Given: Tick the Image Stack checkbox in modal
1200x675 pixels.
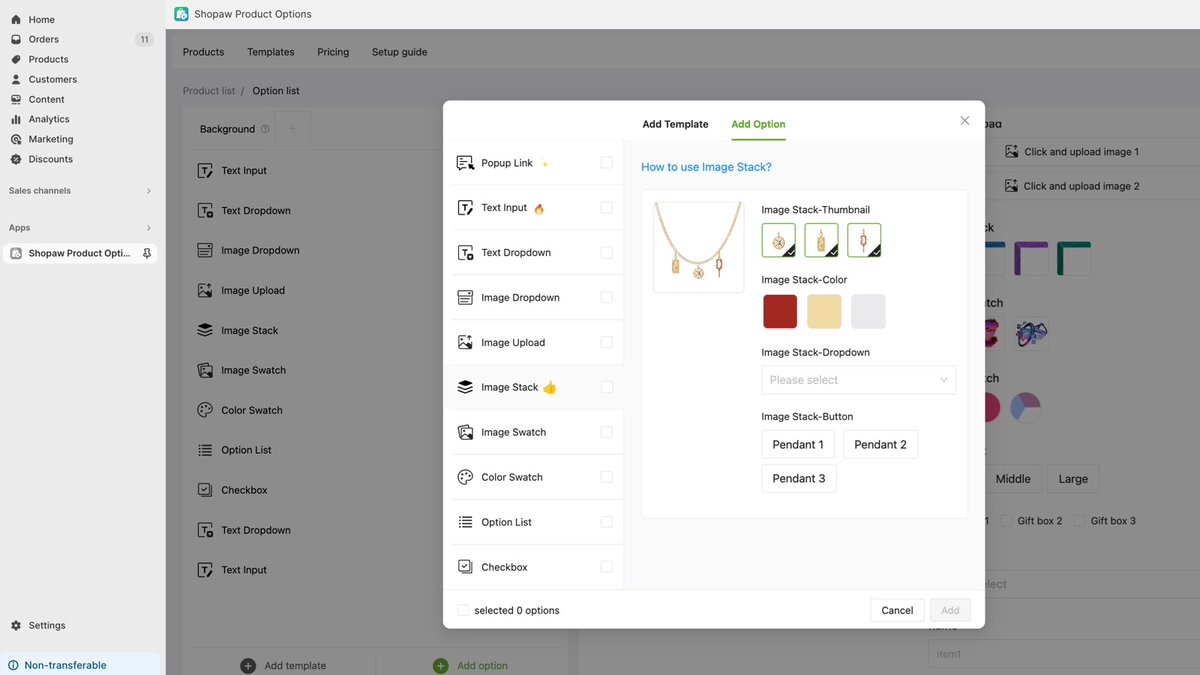Looking at the screenshot, I should [606, 387].
